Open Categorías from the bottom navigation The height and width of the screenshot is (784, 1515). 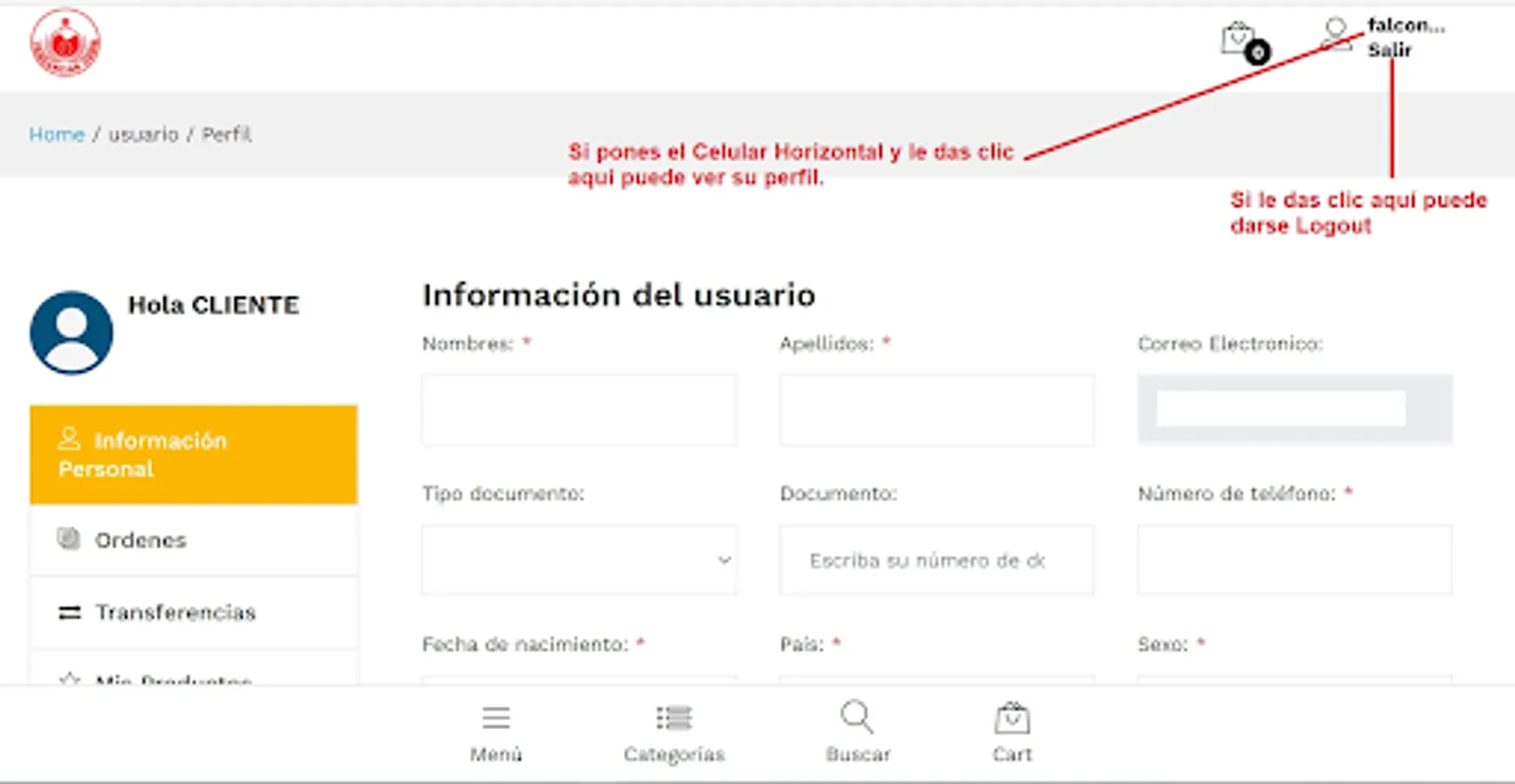tap(674, 718)
